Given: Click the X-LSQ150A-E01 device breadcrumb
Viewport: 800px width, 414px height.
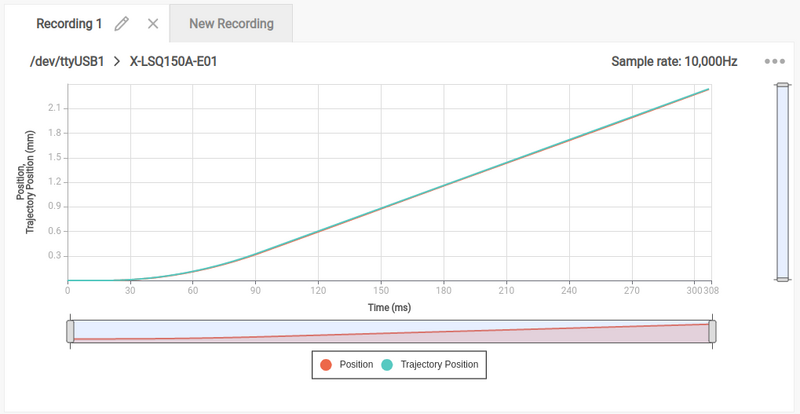Looking at the screenshot, I should click(173, 62).
